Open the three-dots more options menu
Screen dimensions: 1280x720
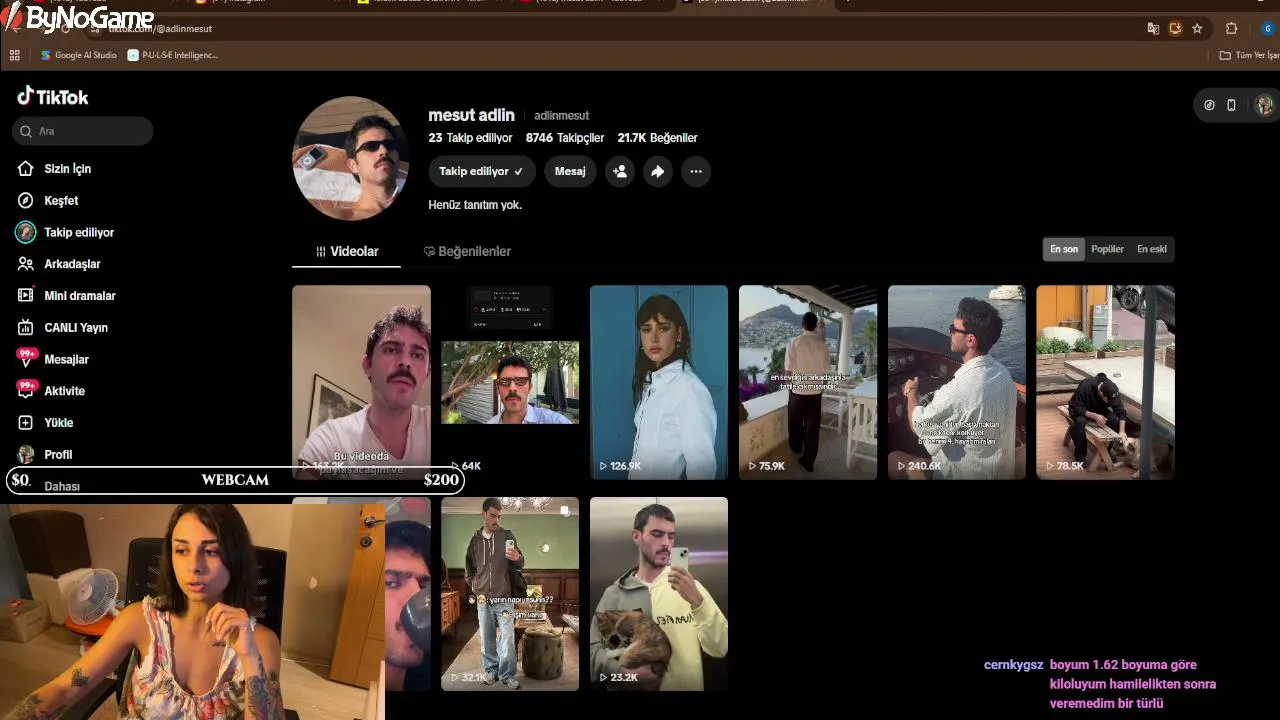point(696,171)
